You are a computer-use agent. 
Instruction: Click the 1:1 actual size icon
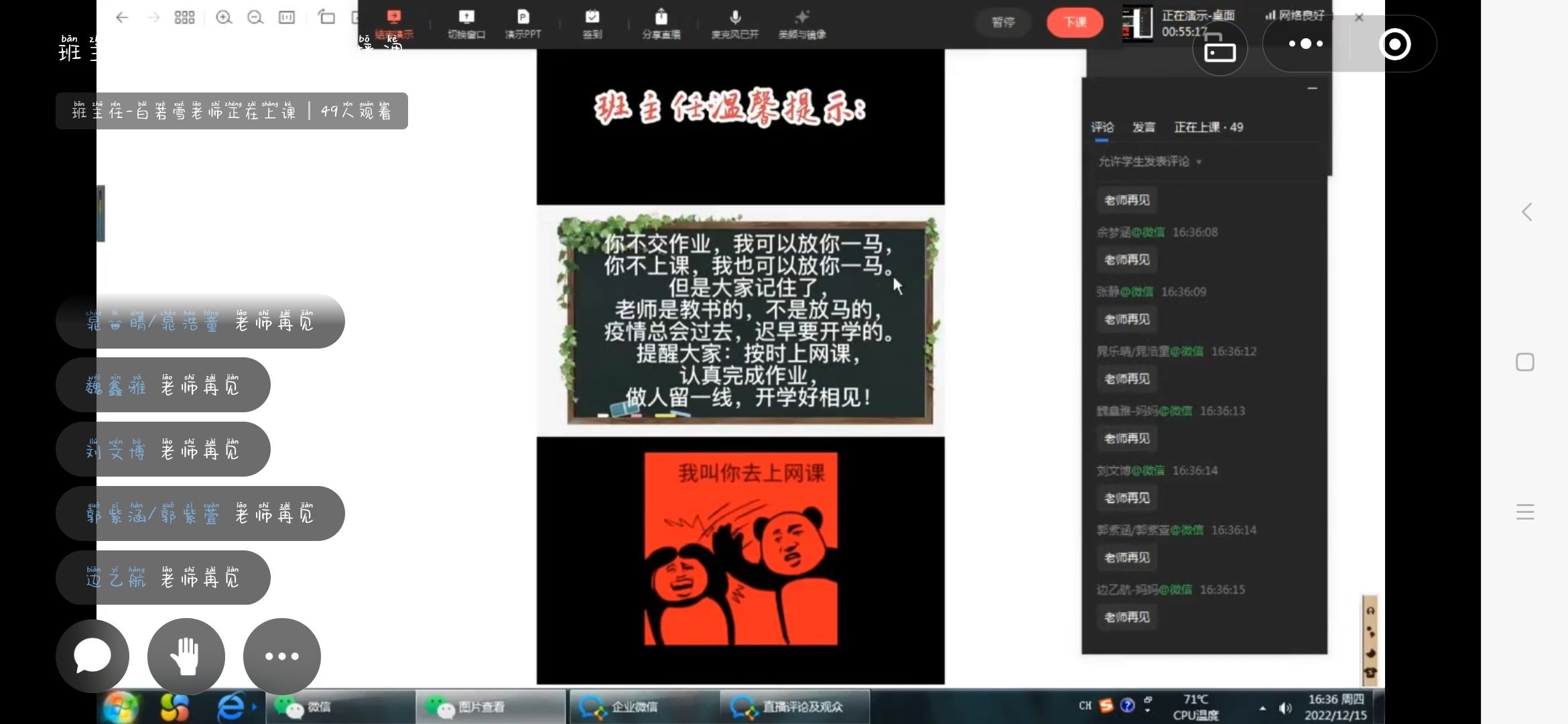[287, 17]
